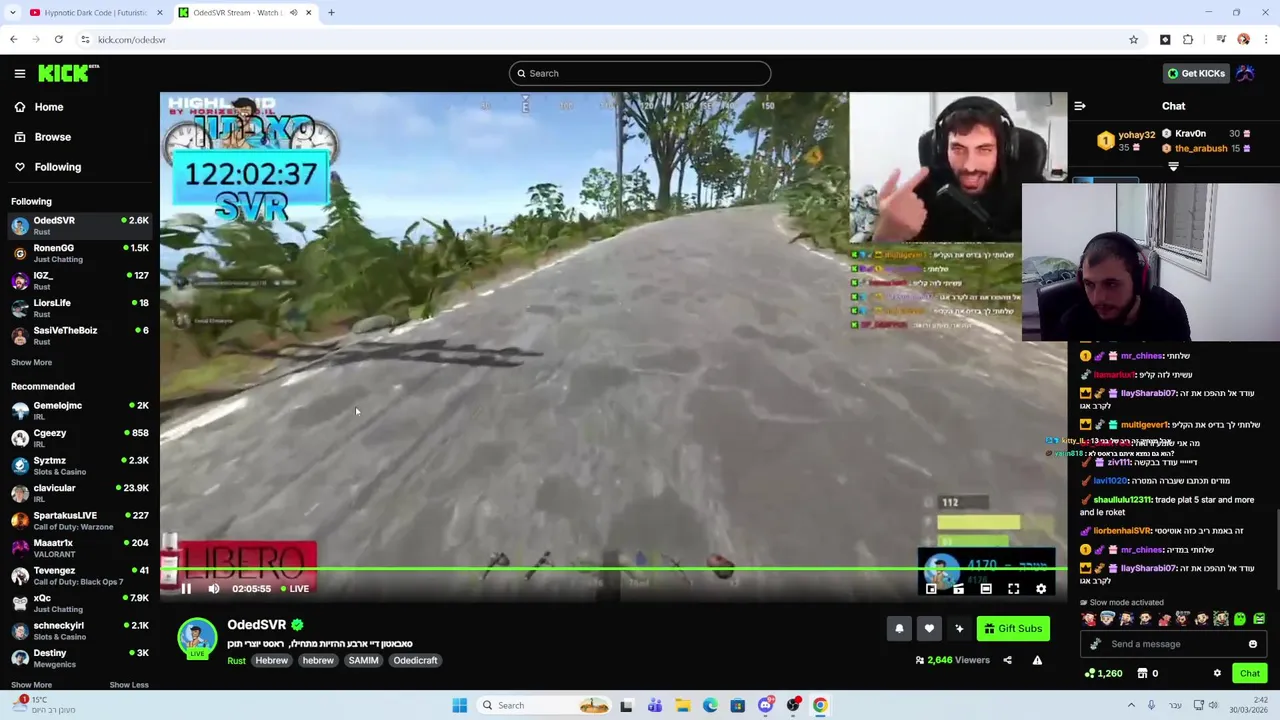Pause the live stream

pos(186,589)
